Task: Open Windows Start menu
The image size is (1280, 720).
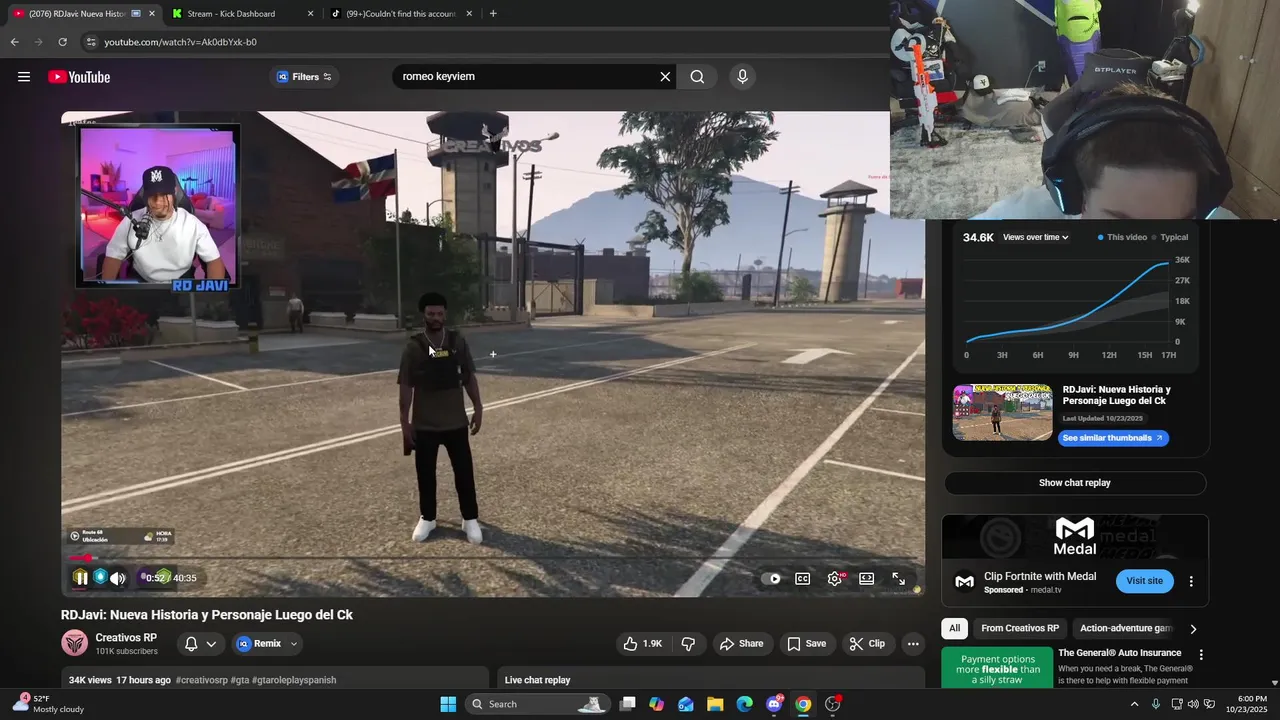Action: [448, 704]
